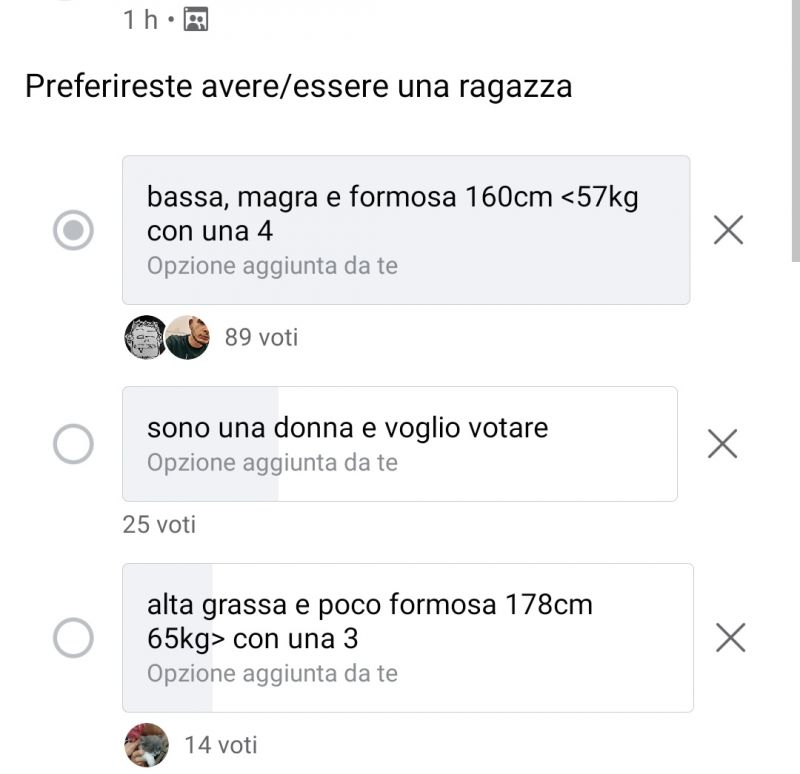This screenshot has width=800, height=774.
Task: Open the 14 voti voter list
Action: click(221, 745)
